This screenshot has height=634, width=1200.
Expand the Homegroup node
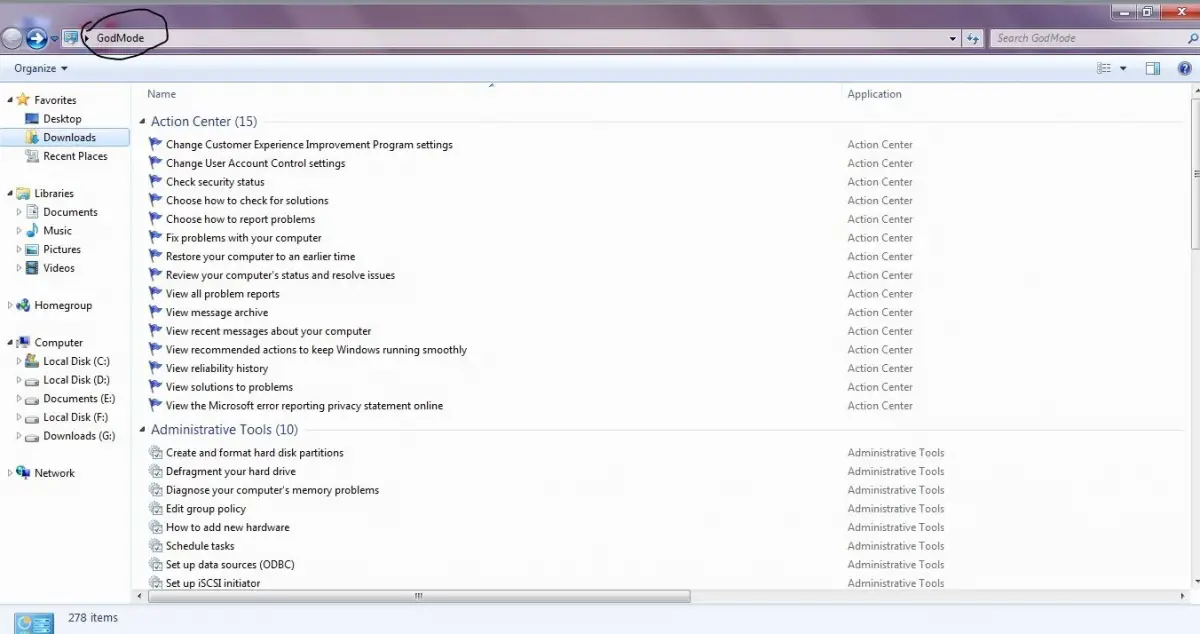click(x=10, y=305)
